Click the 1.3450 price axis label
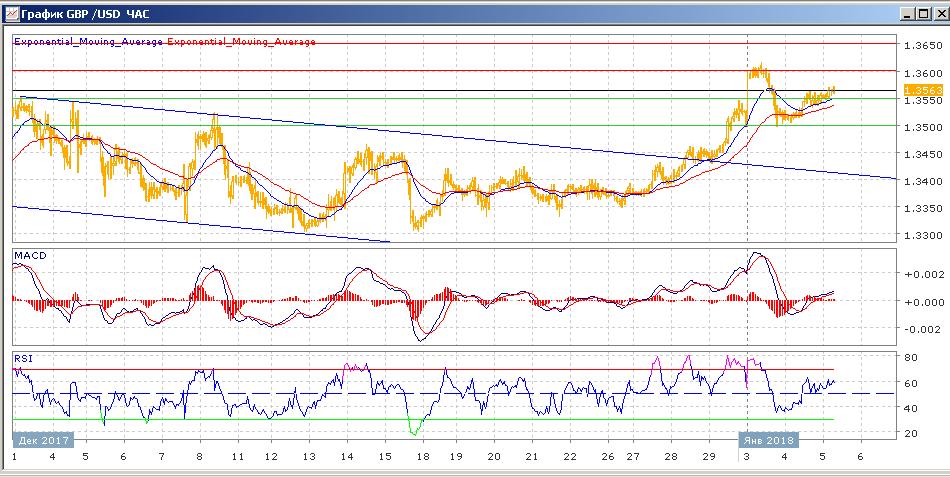The width and height of the screenshot is (950, 477). coord(923,155)
